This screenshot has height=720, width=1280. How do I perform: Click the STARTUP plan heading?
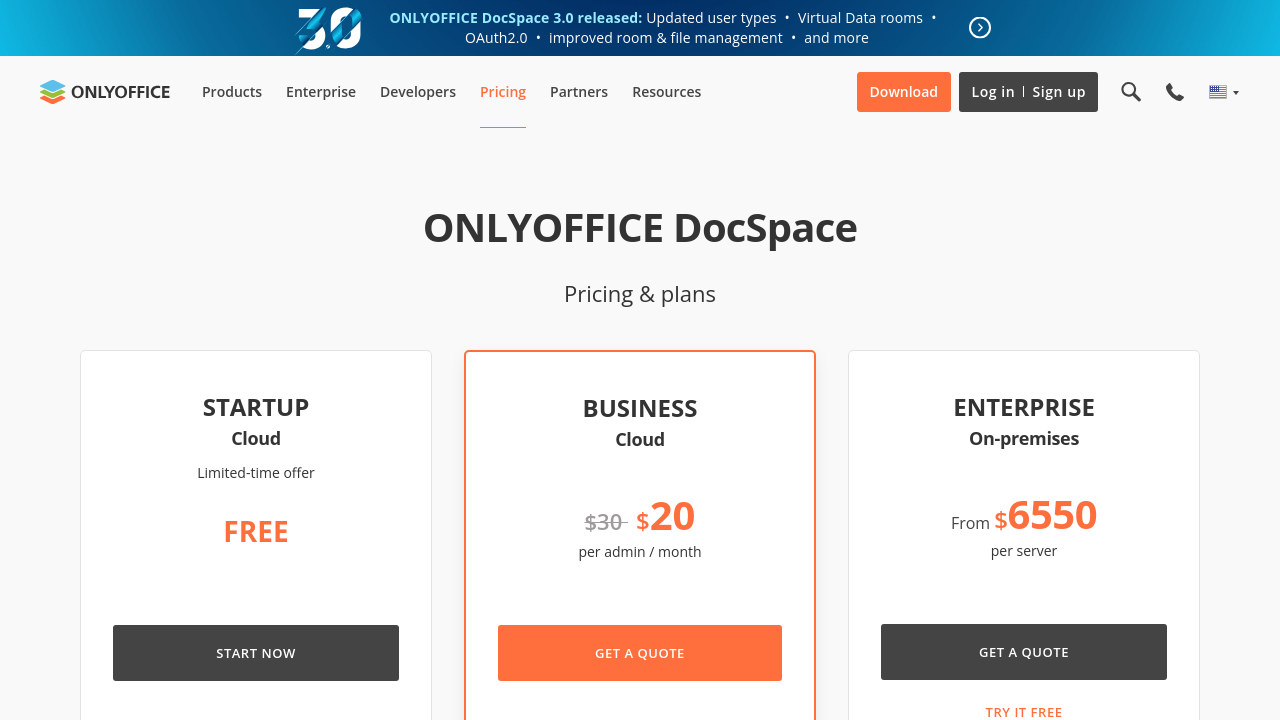click(256, 407)
